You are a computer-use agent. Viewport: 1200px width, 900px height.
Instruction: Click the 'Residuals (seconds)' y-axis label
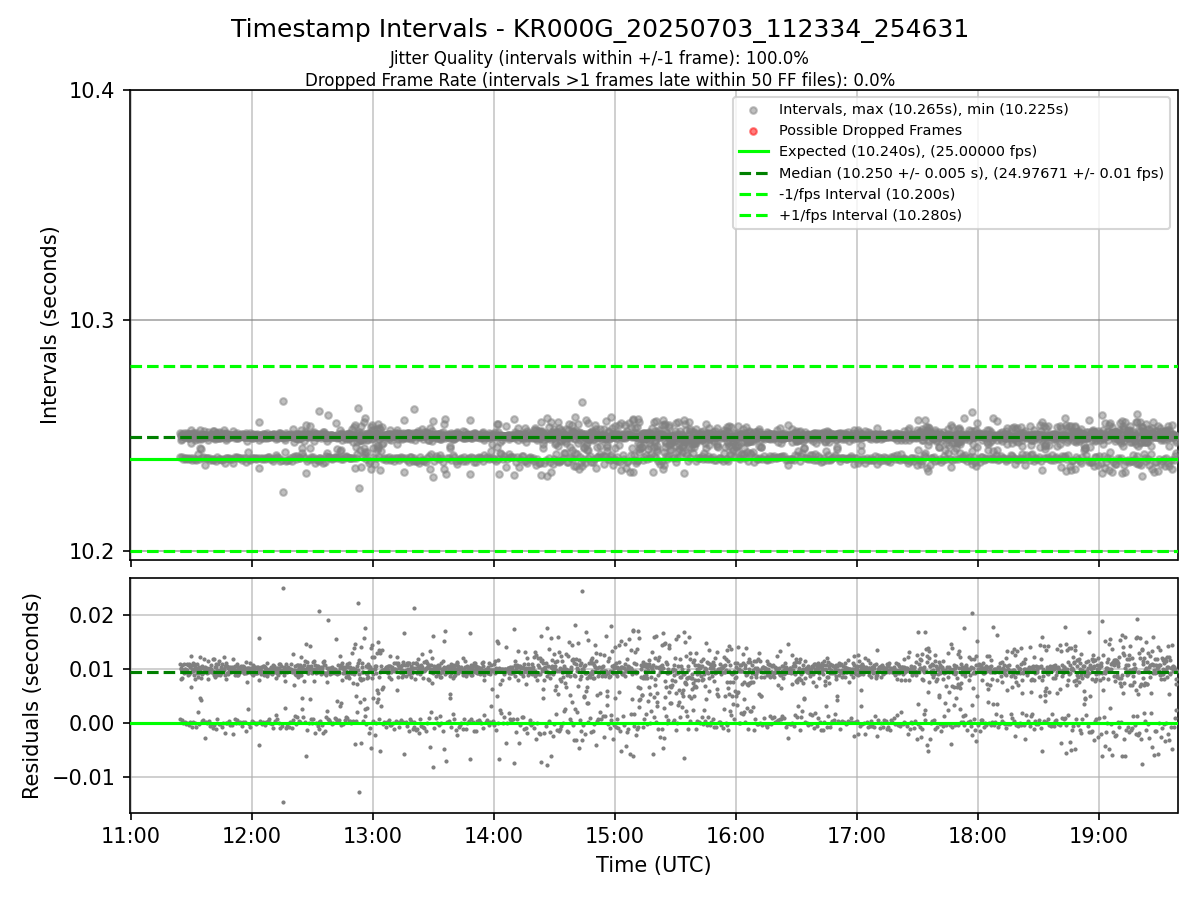pyautogui.click(x=31, y=696)
